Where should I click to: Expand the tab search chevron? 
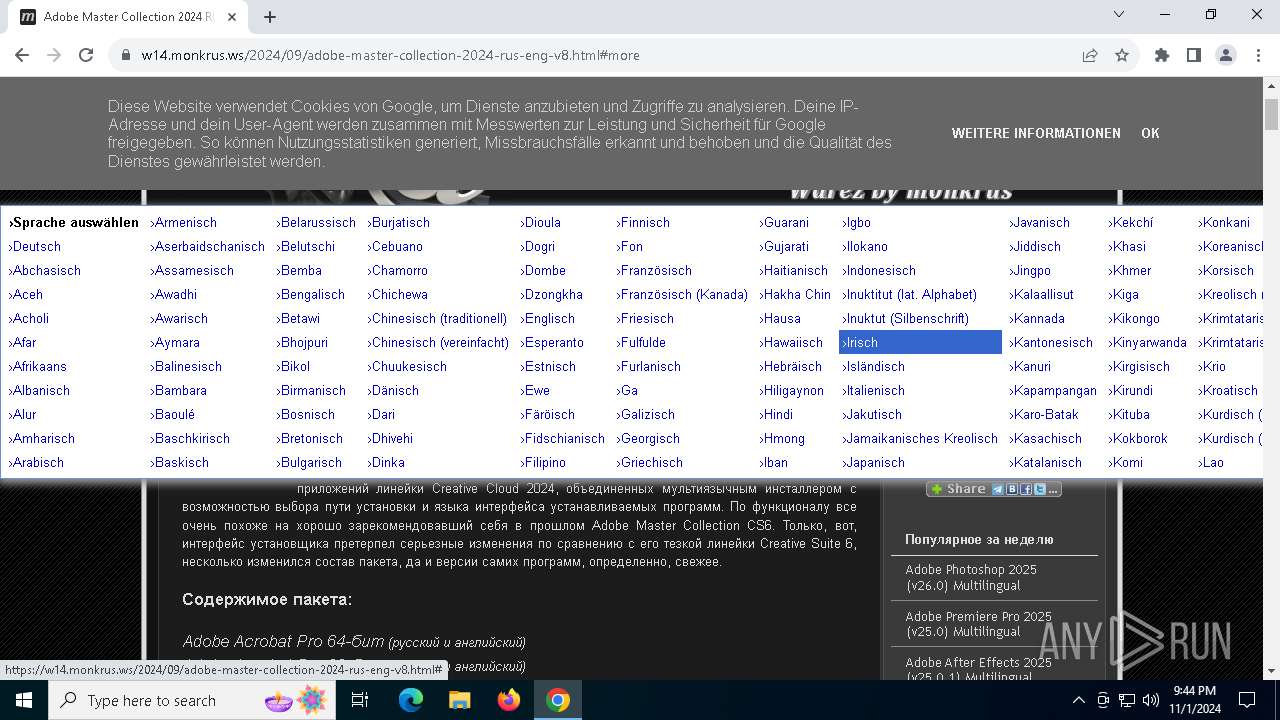[1119, 15]
